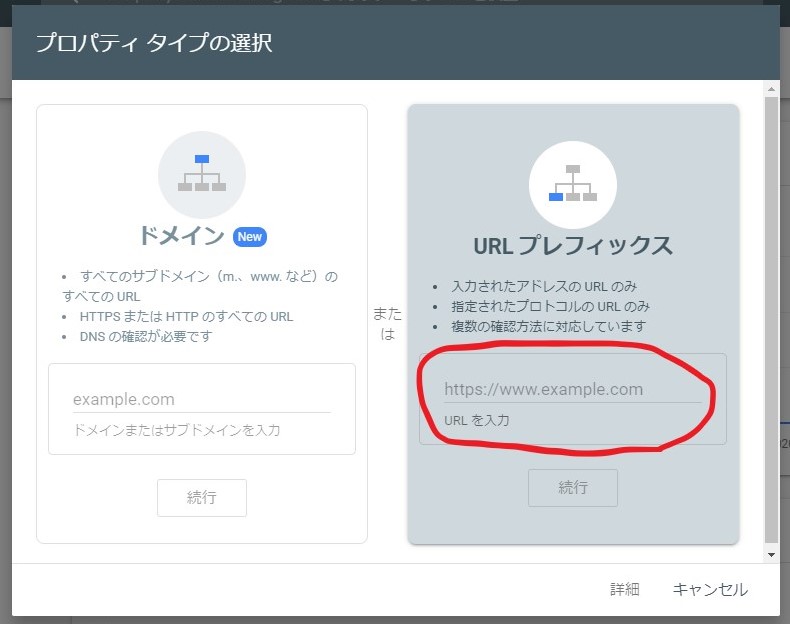The width and height of the screenshot is (790, 624).
Task: Click キャンセル to close the dialog
Action: (710, 589)
